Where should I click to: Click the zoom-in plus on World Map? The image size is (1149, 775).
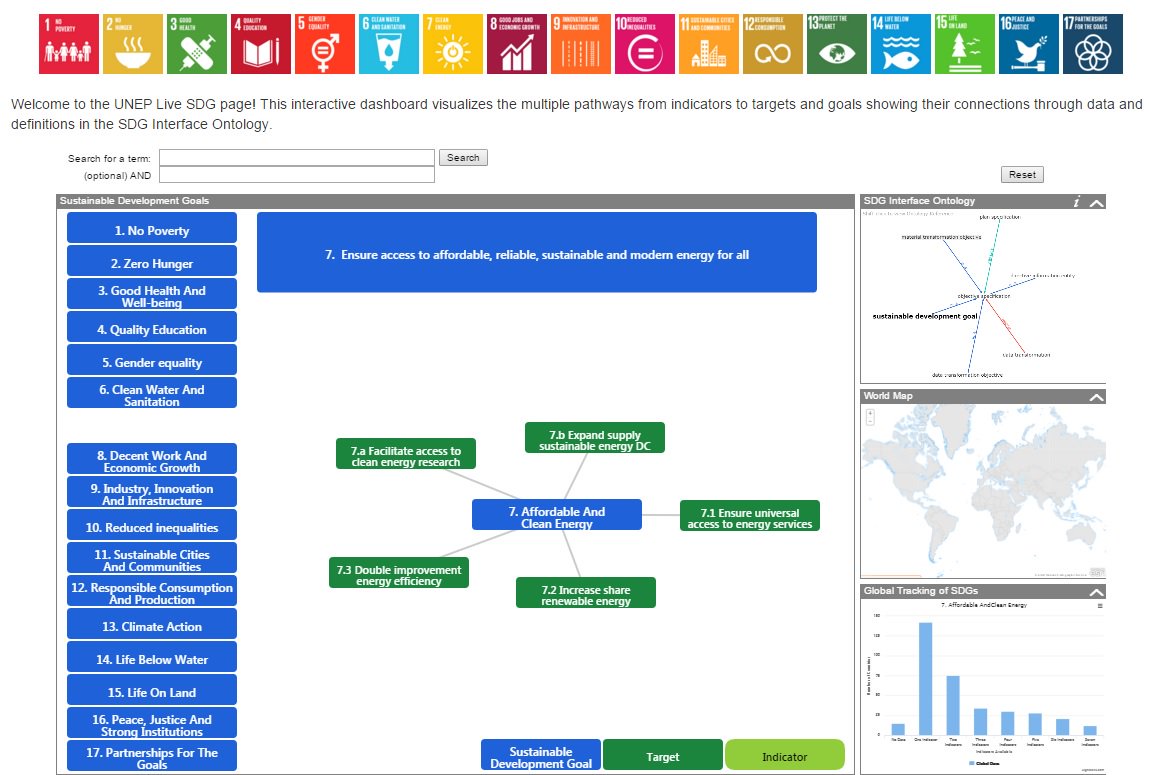point(871,414)
